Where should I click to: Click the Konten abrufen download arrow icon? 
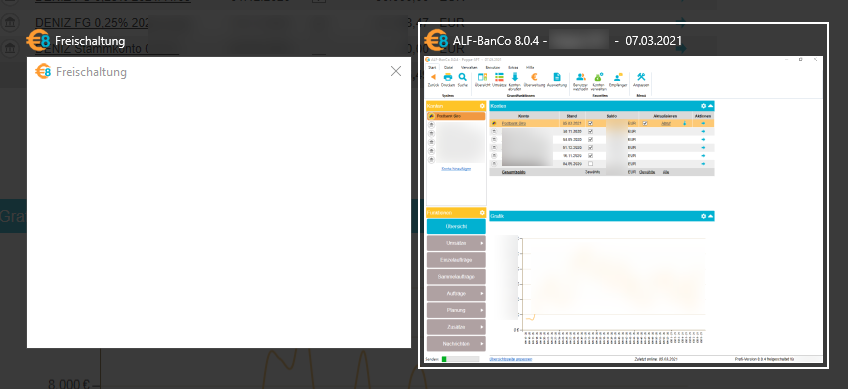point(515,77)
